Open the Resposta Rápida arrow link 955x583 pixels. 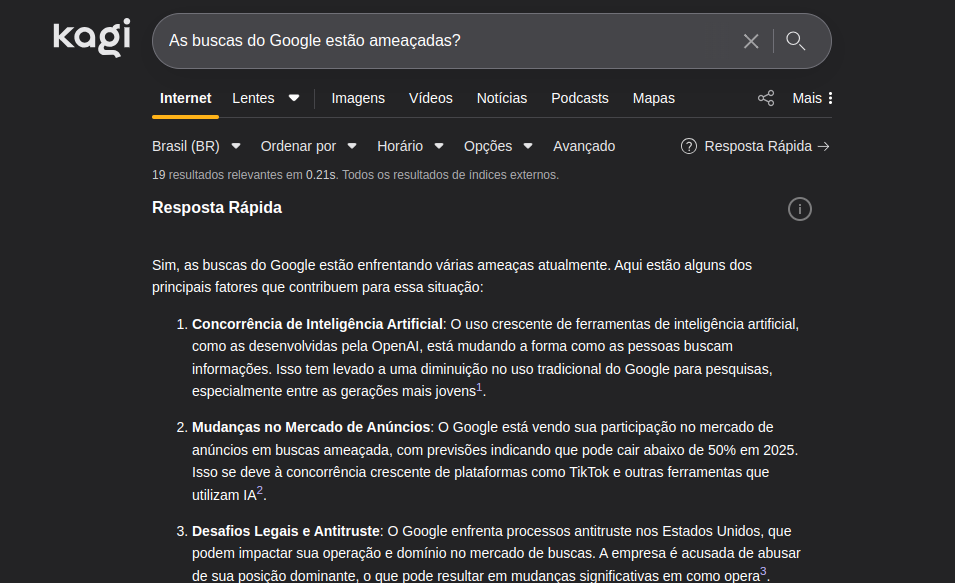767,146
